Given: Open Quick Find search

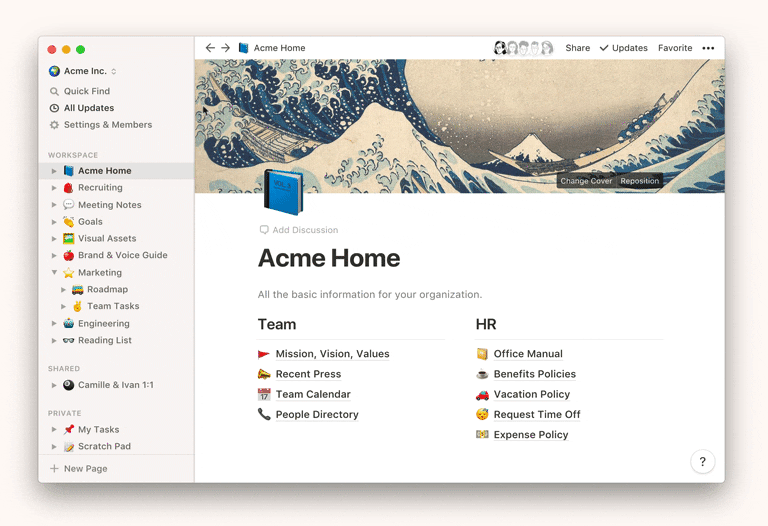Looking at the screenshot, I should click(86, 91).
